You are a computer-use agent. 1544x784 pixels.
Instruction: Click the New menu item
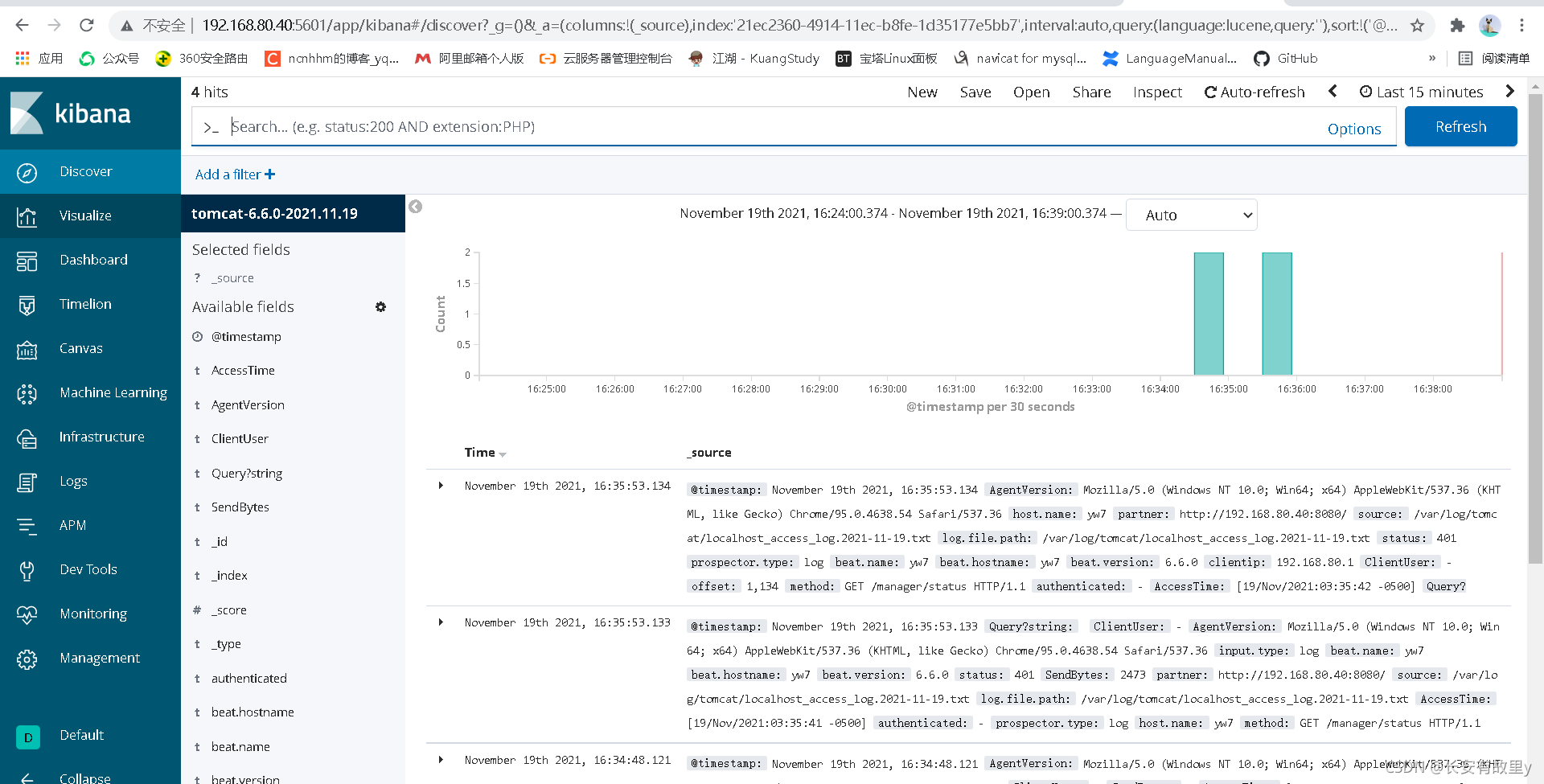[922, 92]
